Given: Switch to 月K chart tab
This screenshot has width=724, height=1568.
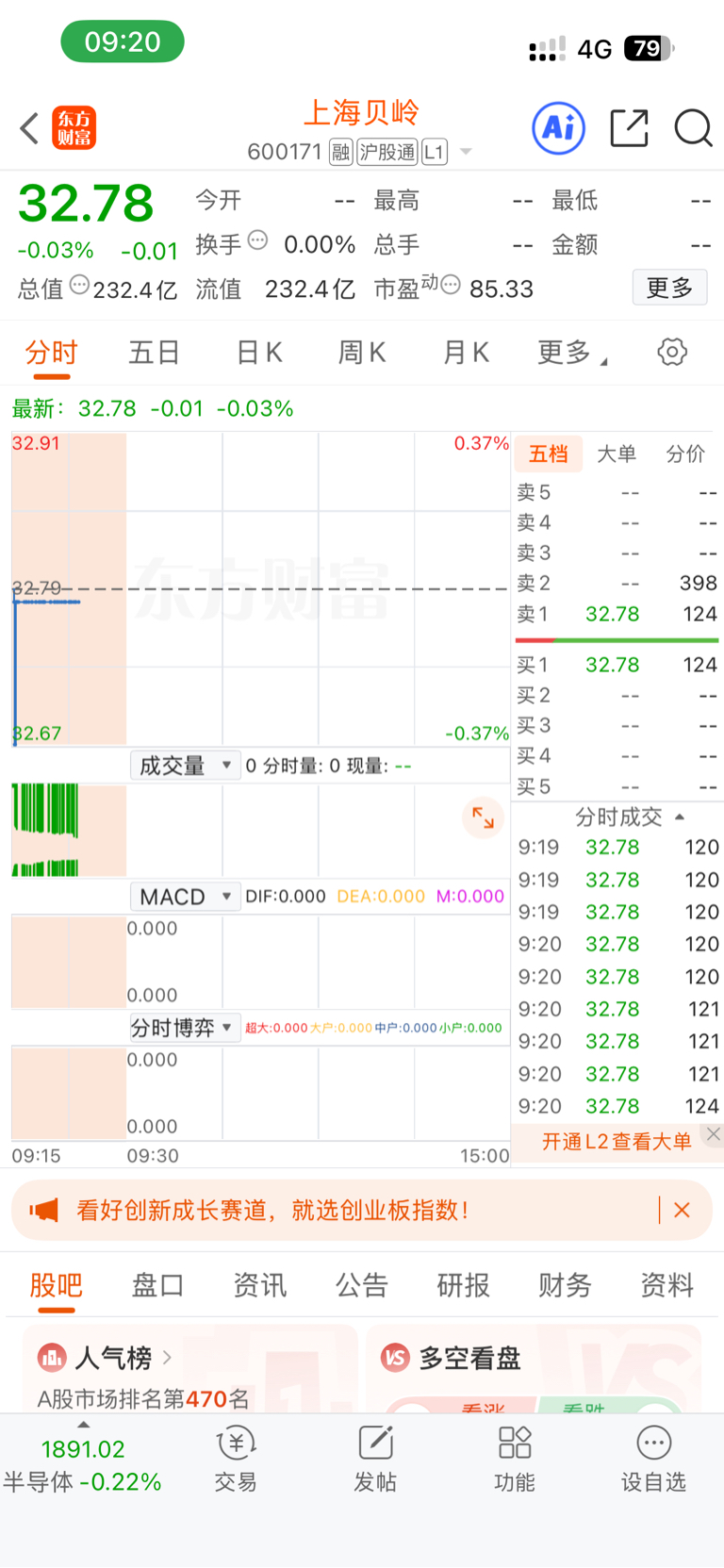Looking at the screenshot, I should [x=466, y=353].
